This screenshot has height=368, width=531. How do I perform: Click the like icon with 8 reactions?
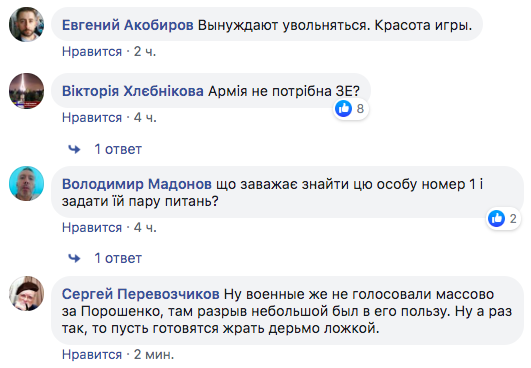pos(343,109)
